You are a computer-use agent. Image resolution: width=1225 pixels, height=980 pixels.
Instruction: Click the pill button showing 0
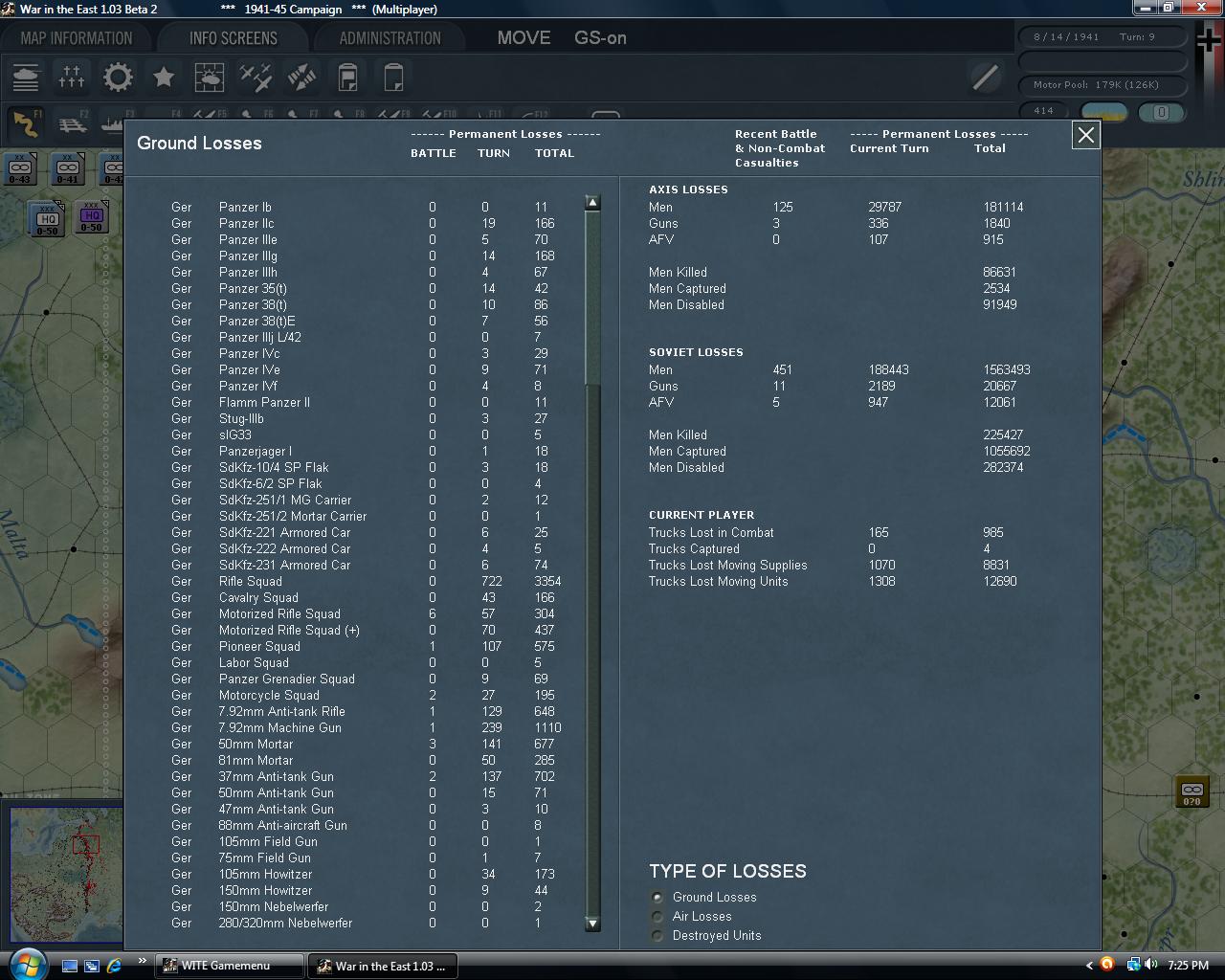pyautogui.click(x=1161, y=111)
